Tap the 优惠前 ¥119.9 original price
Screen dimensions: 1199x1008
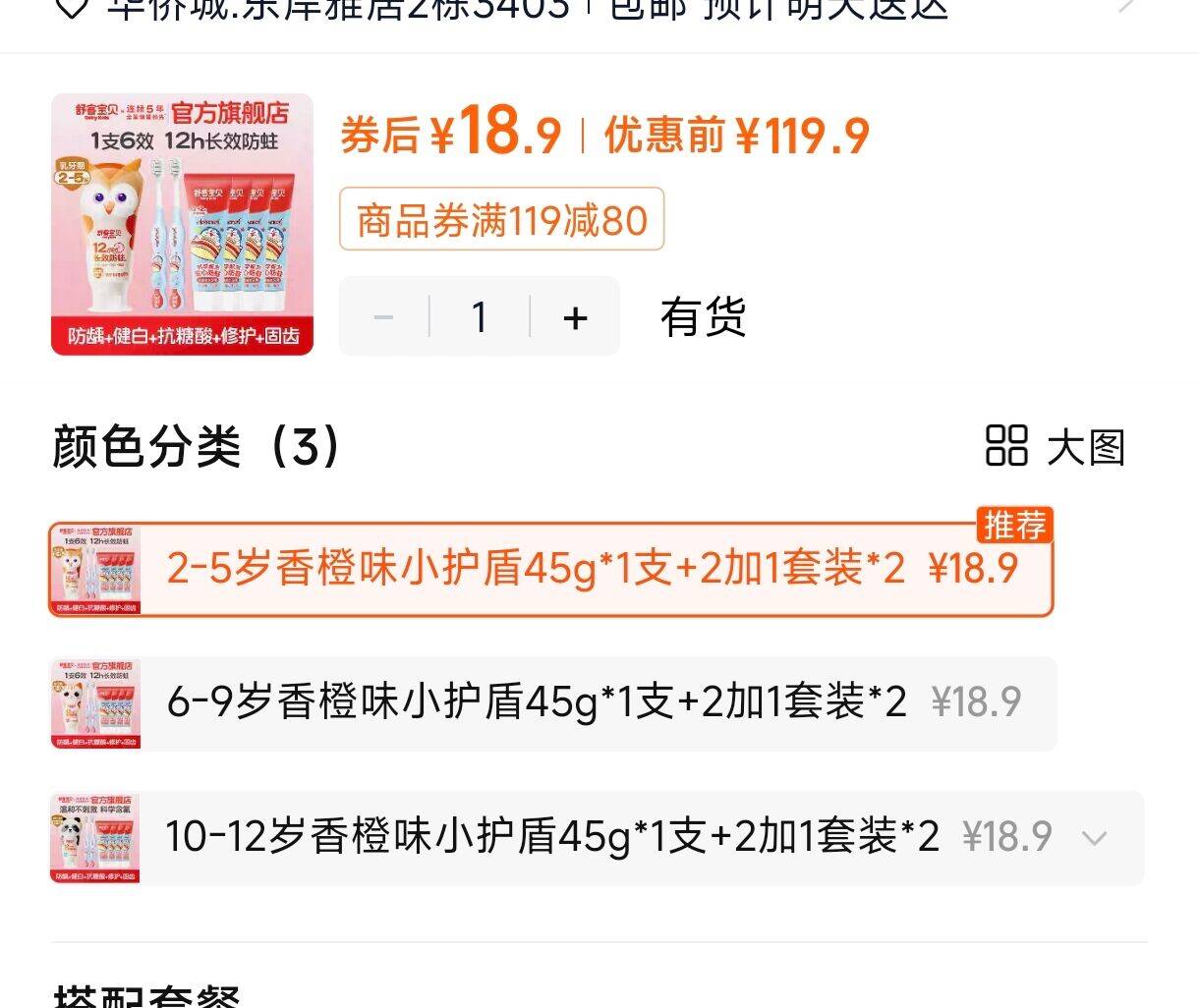[736, 136]
